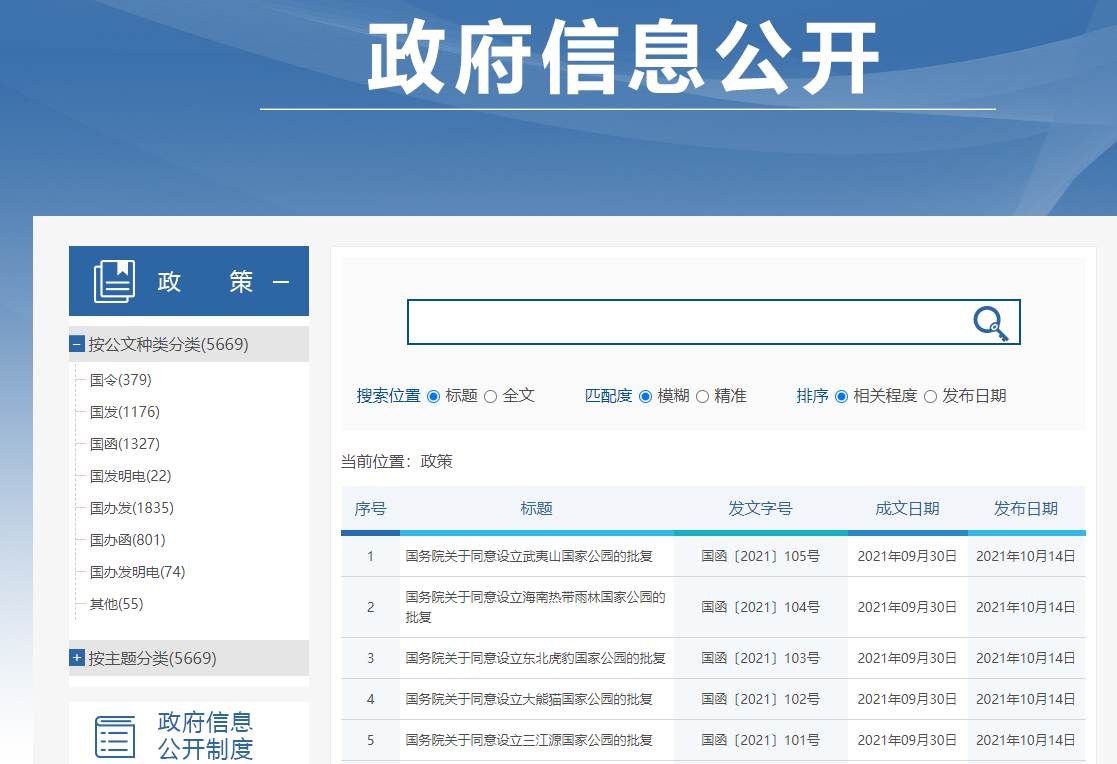The image size is (1117, 764).
Task: Click the search magnifier icon
Action: [x=990, y=322]
